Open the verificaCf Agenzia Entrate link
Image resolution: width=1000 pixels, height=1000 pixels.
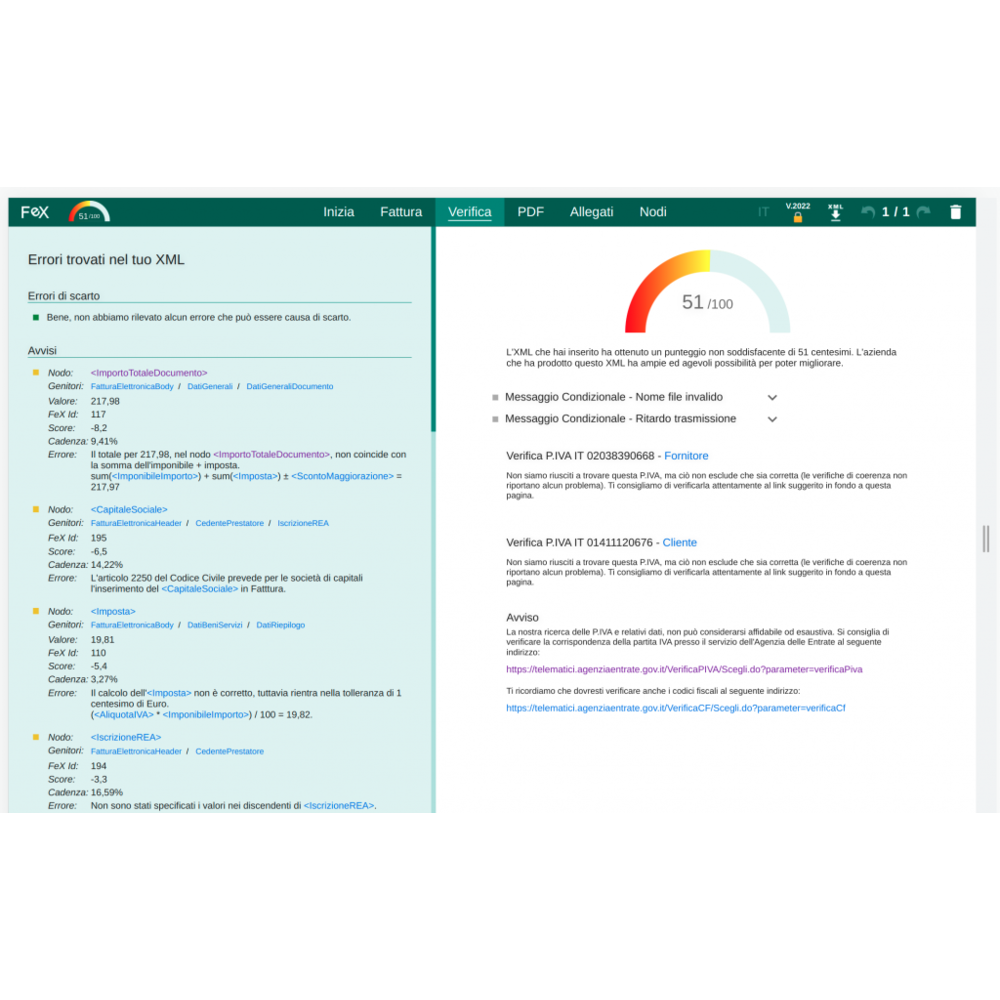(x=675, y=708)
